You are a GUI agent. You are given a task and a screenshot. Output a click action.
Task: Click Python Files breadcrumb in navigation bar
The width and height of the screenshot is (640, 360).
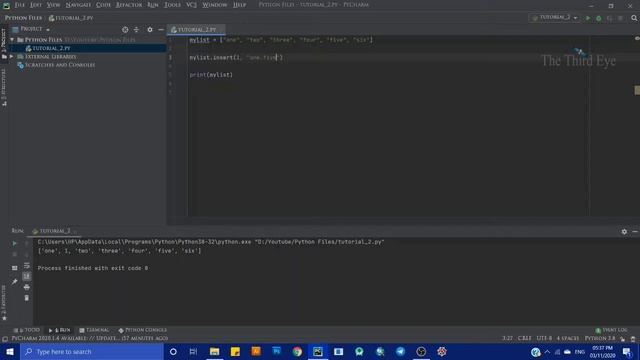click(x=23, y=18)
